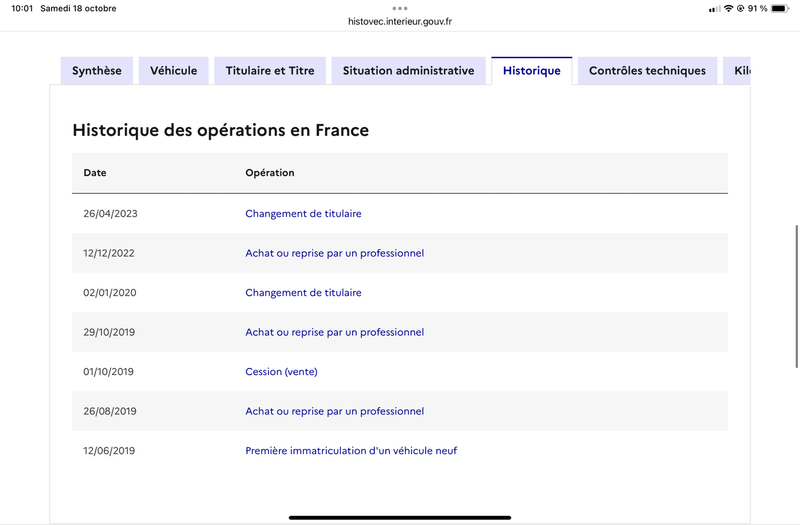
Task: Tap the battery icon in status bar
Action: (779, 8)
